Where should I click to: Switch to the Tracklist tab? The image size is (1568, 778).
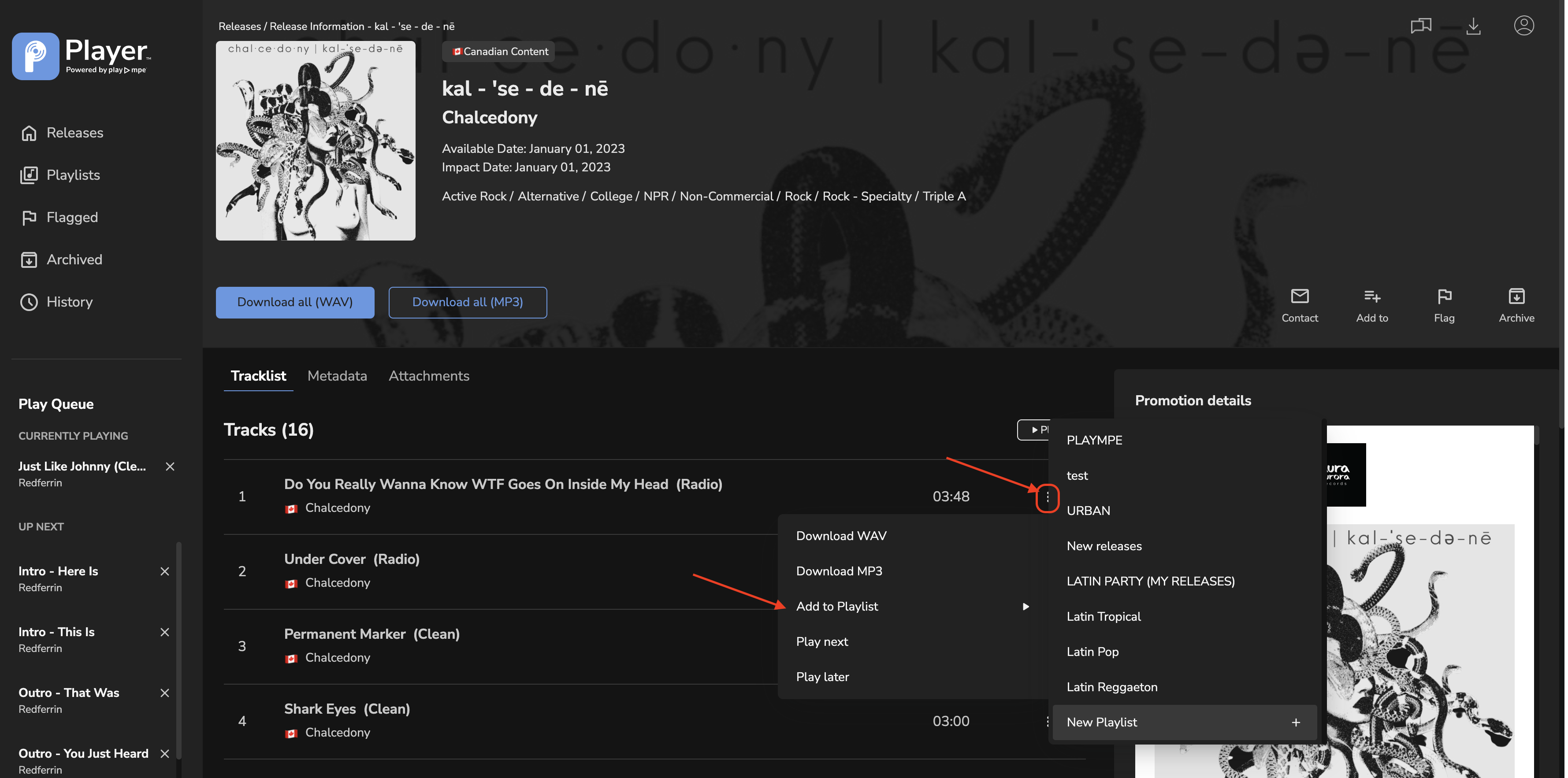coord(258,376)
